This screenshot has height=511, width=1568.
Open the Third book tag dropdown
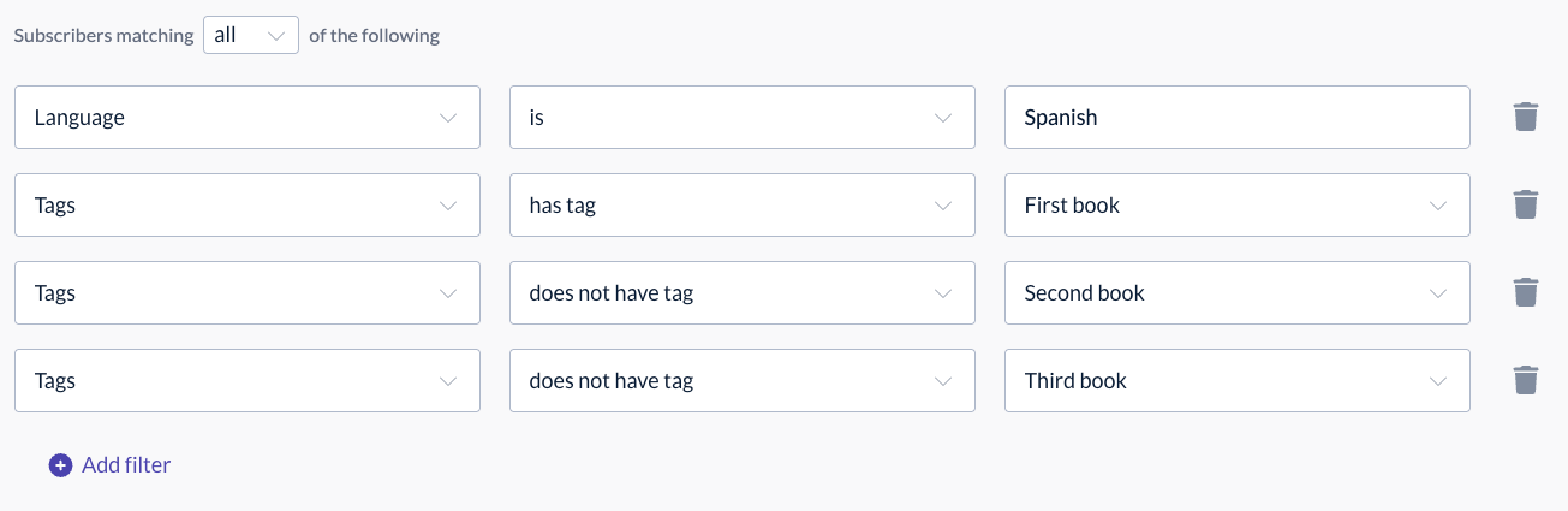1237,380
